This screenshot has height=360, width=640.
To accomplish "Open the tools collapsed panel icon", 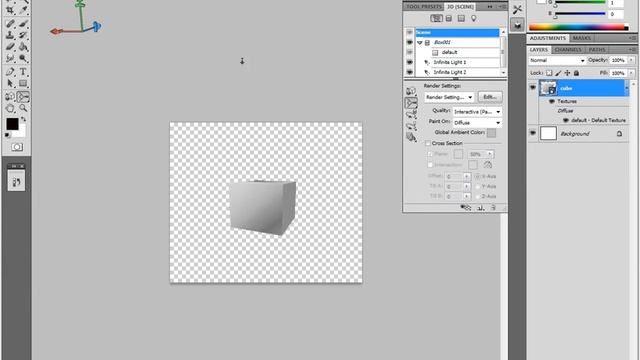I will click(518, 9).
